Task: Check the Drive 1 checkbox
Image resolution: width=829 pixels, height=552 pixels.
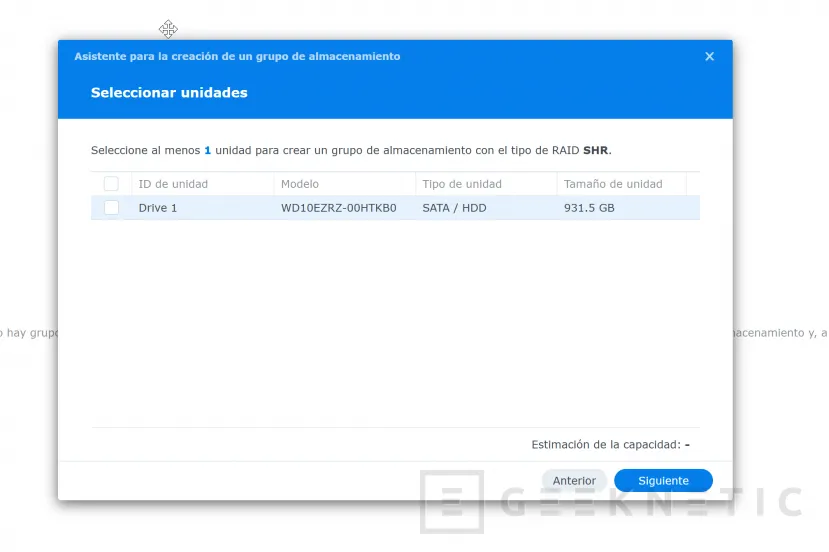Action: (111, 208)
